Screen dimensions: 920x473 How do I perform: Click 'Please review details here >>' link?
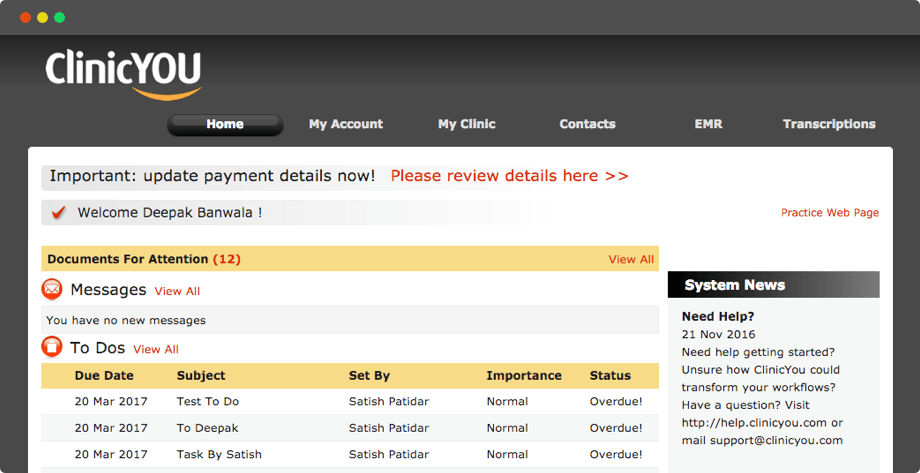[509, 176]
